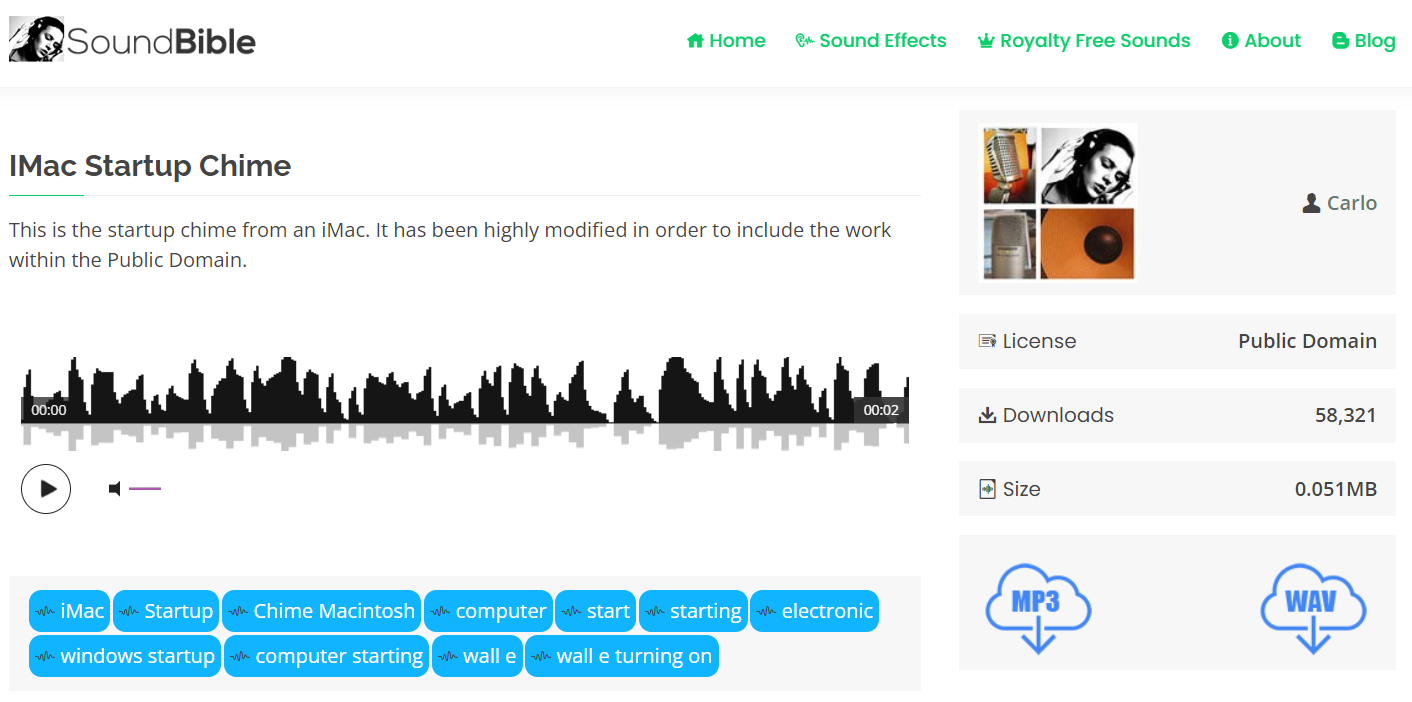Choose the start tag
The width and height of the screenshot is (1412, 702).
595,611
